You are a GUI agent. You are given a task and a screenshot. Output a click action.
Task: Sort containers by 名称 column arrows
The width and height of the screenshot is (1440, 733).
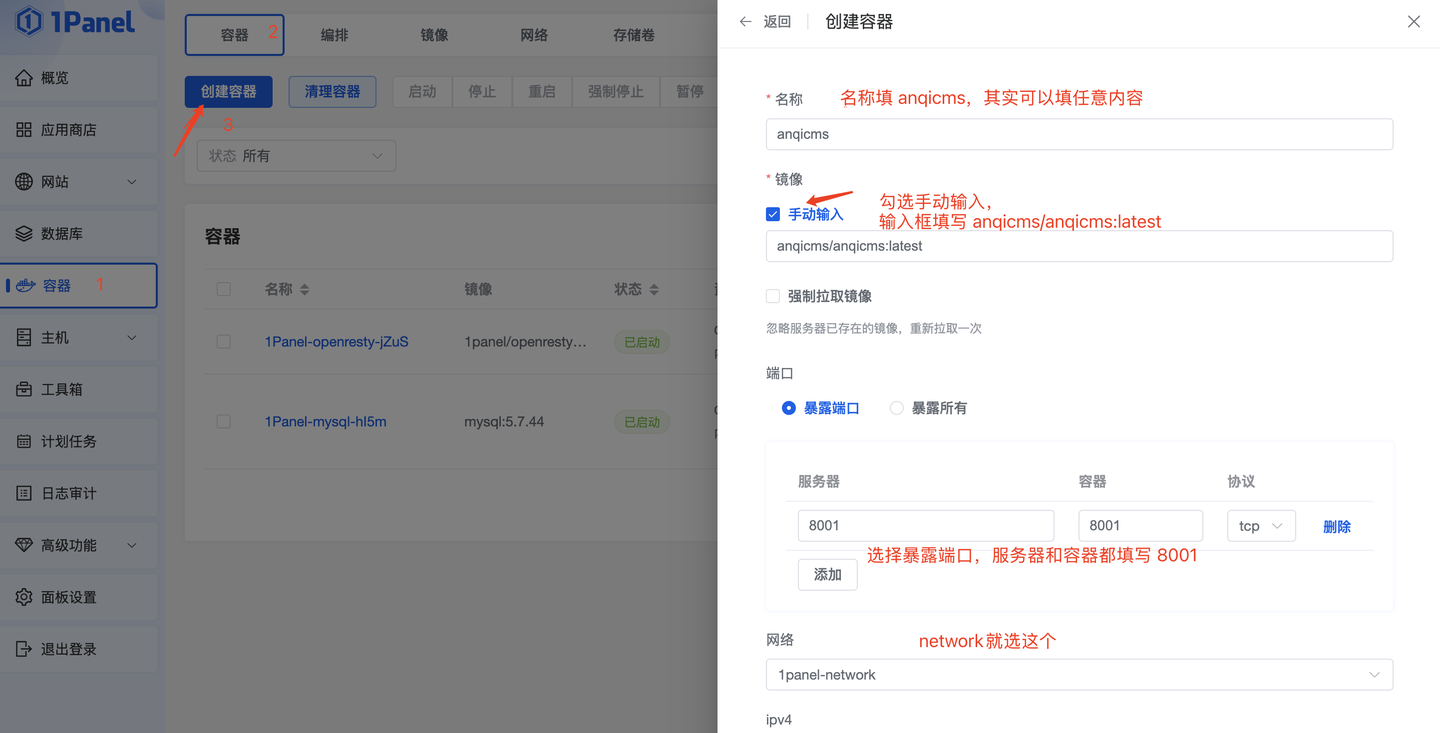click(x=304, y=290)
